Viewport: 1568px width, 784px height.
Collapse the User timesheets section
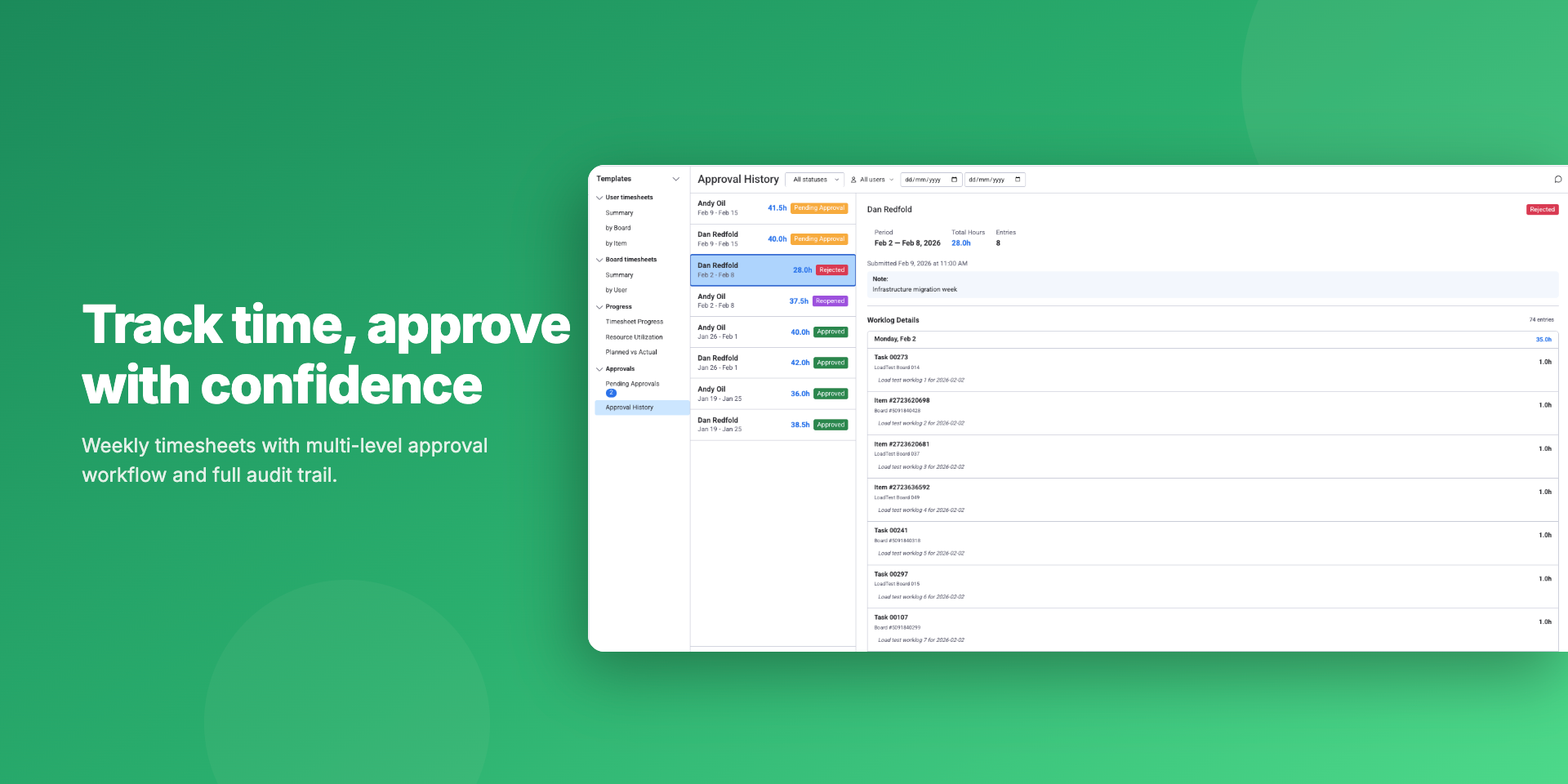[x=599, y=198]
